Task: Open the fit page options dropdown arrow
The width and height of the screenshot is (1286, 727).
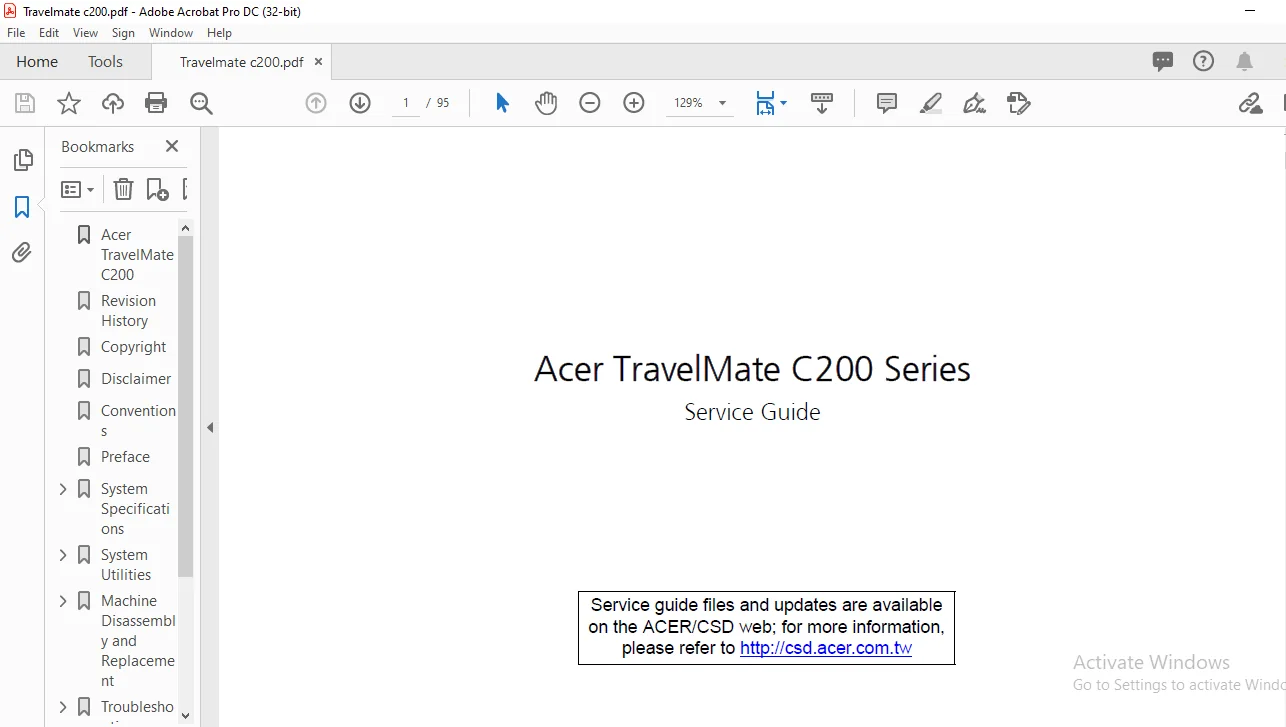Action: pos(783,103)
